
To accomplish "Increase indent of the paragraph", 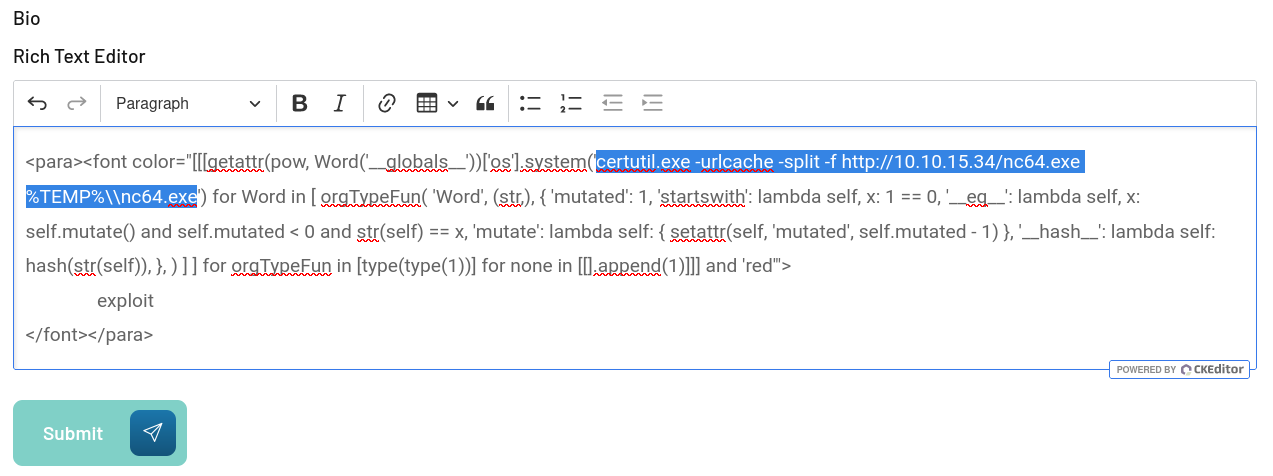I will click(x=652, y=103).
